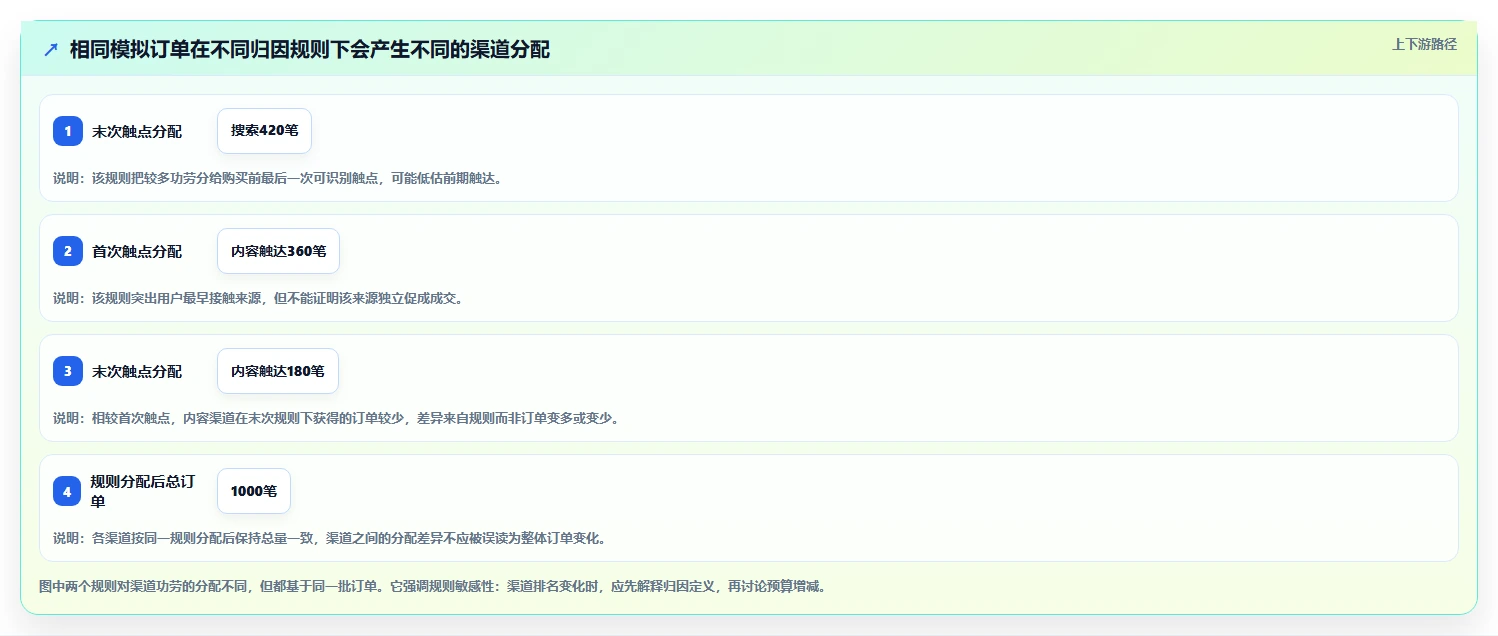Click the note about 保持总量一致
Image resolution: width=1498 pixels, height=636 pixels.
330,538
